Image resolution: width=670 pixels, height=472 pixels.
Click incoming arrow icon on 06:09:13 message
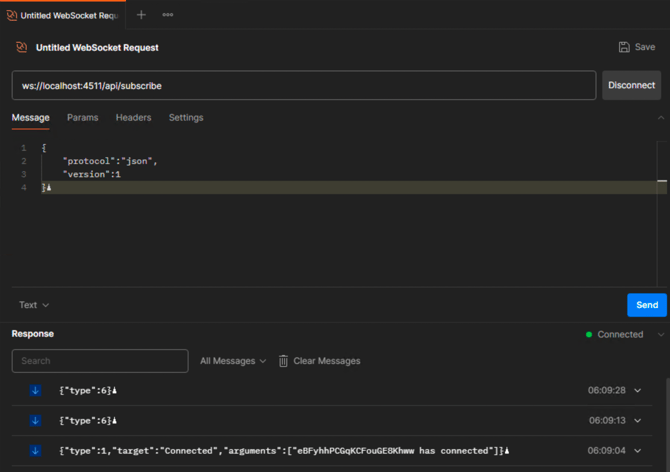point(35,421)
